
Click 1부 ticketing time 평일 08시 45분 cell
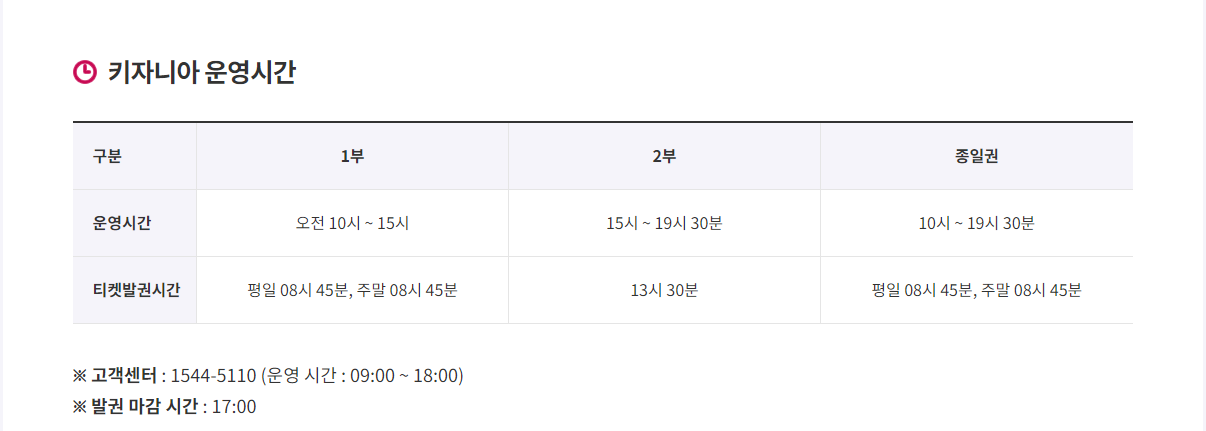coord(352,290)
